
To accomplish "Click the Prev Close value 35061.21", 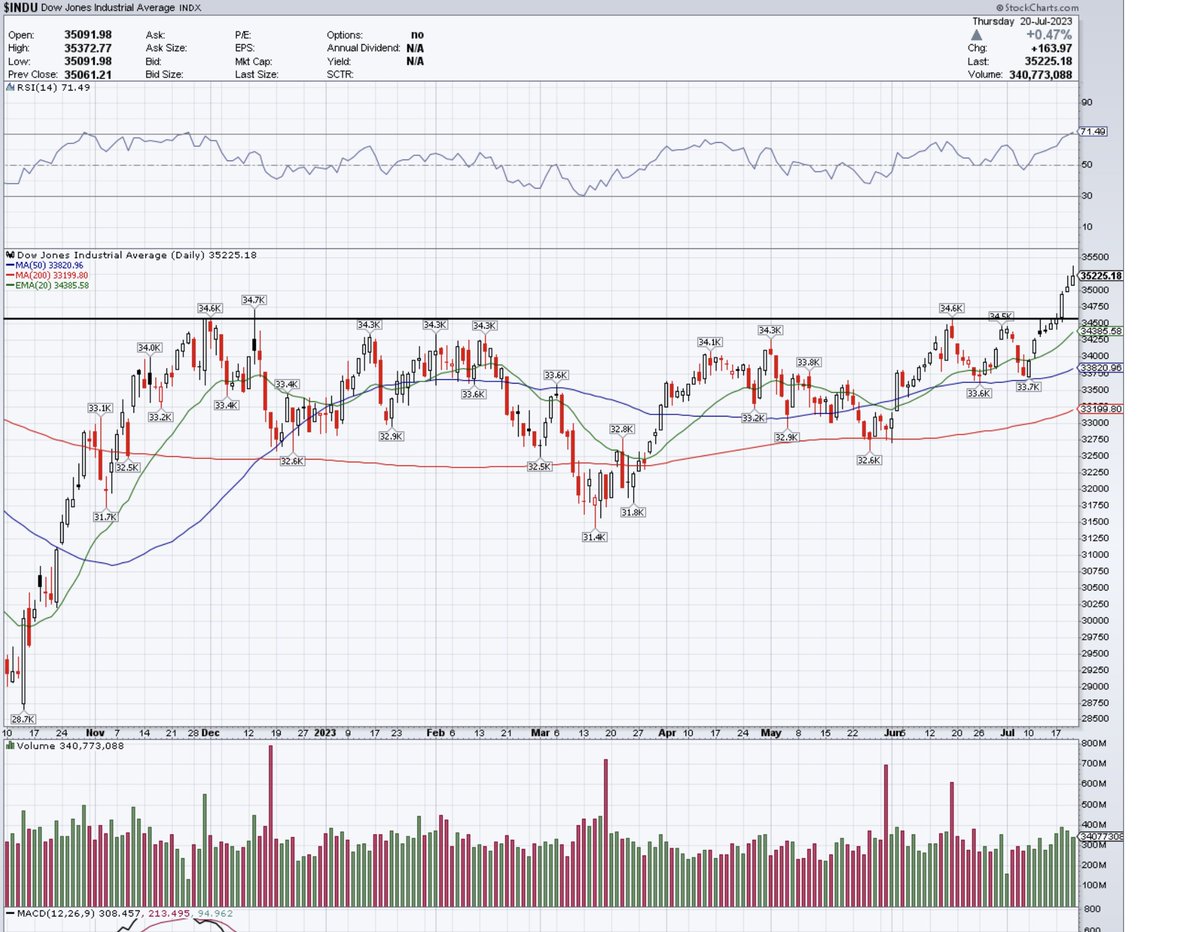I will pyautogui.click(x=87, y=73).
